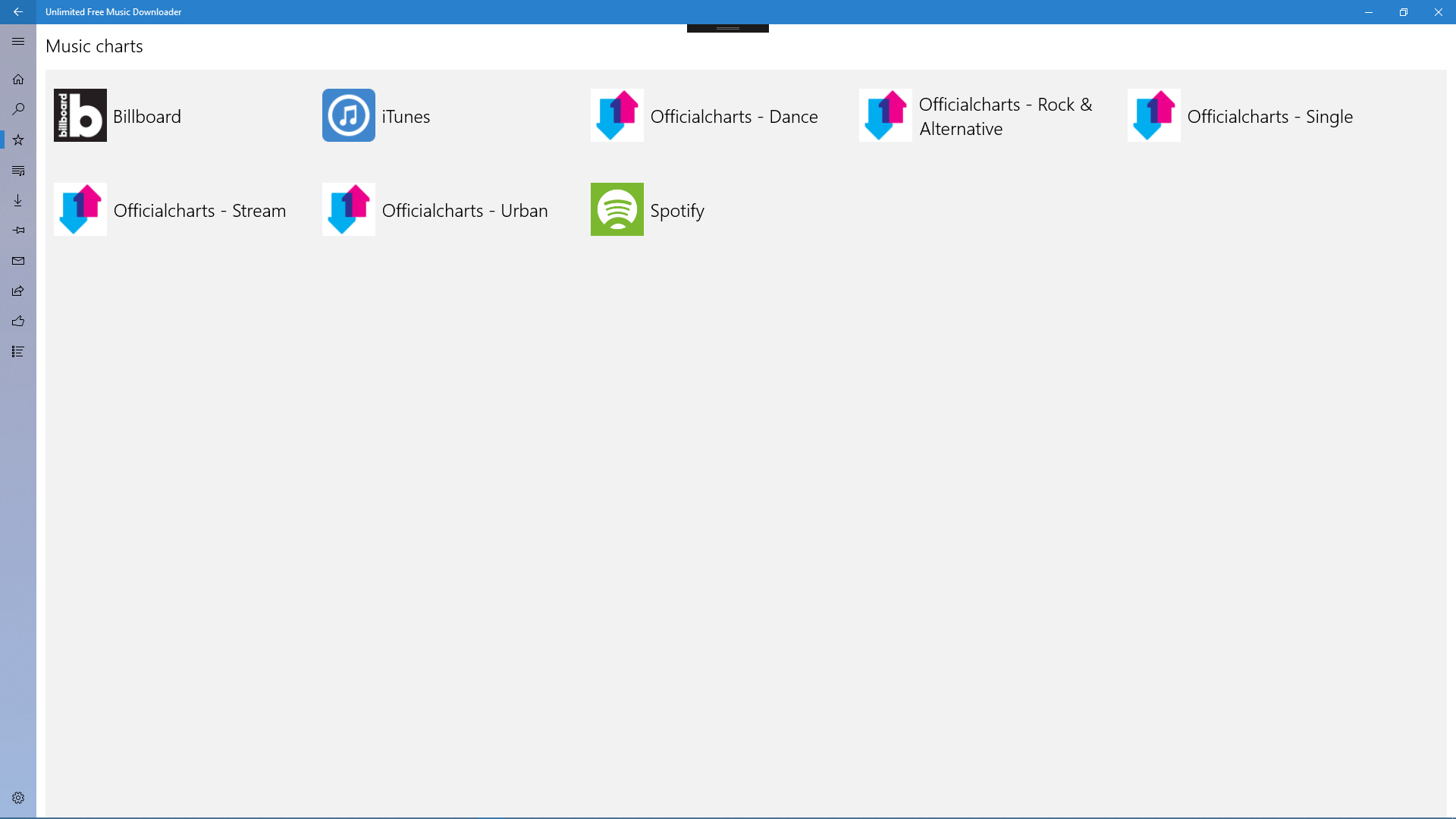Open the Search tool
This screenshot has height=819, width=1456.
pos(18,109)
